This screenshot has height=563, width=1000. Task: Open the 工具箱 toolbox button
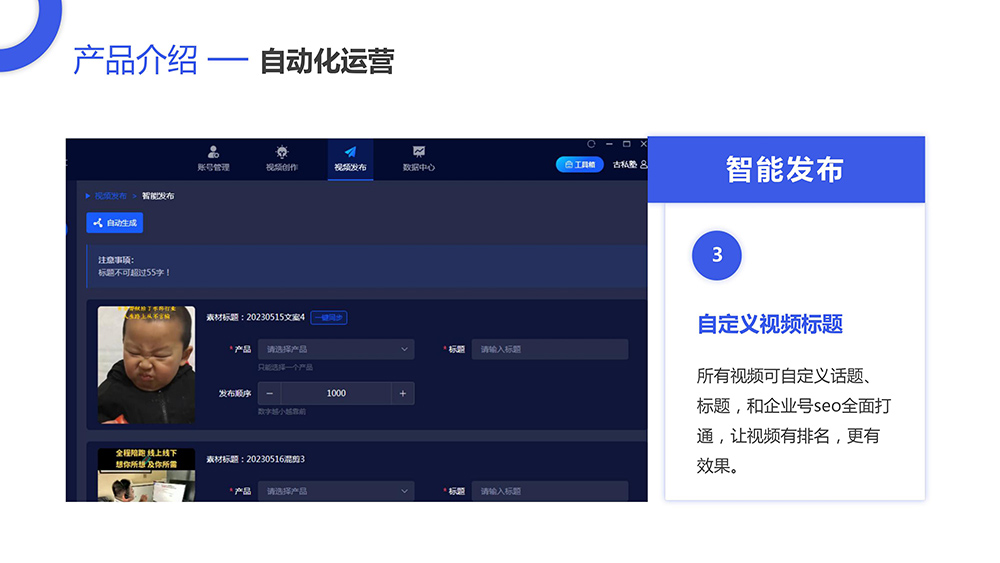(580, 164)
